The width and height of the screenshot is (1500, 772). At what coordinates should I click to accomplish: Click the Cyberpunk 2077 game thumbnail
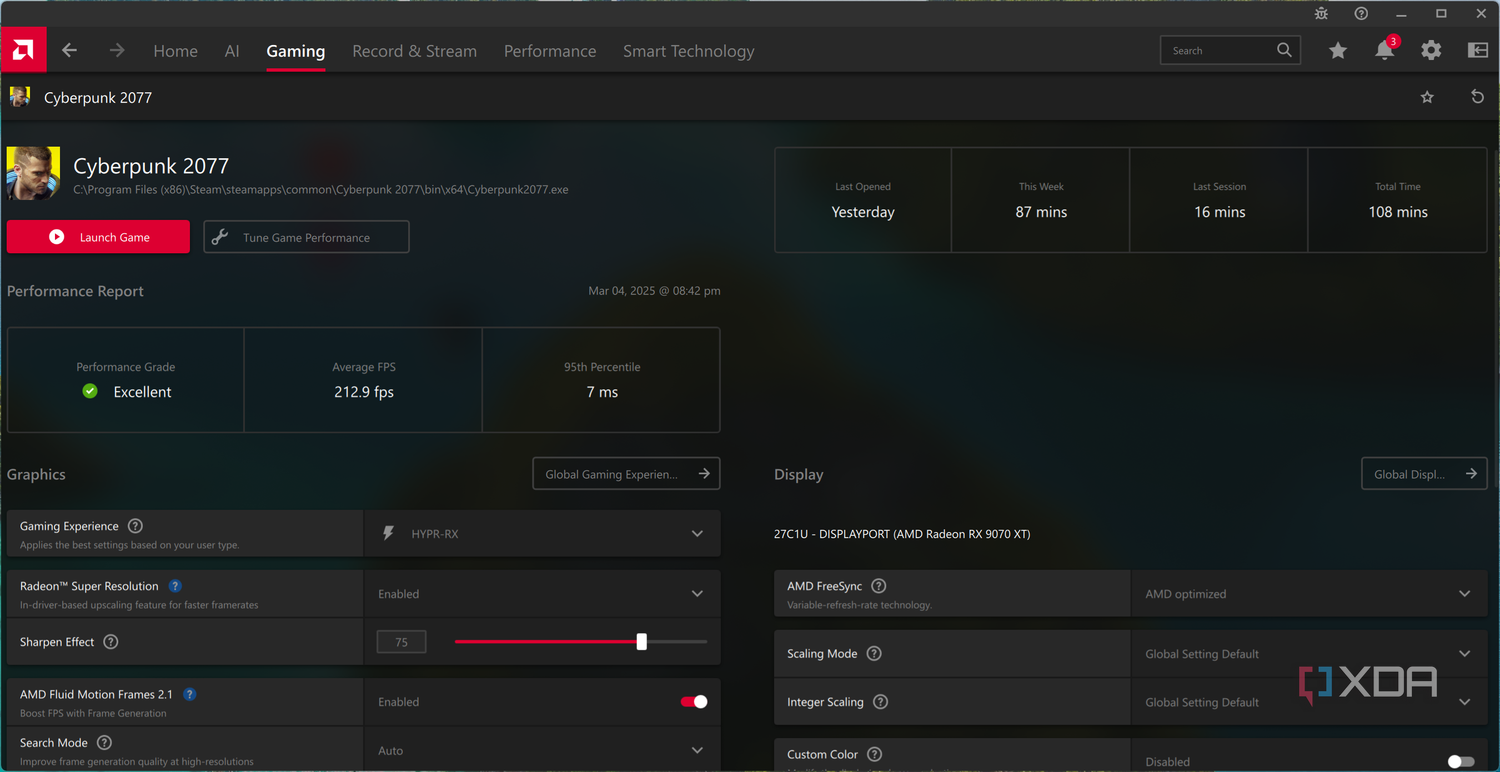(34, 173)
